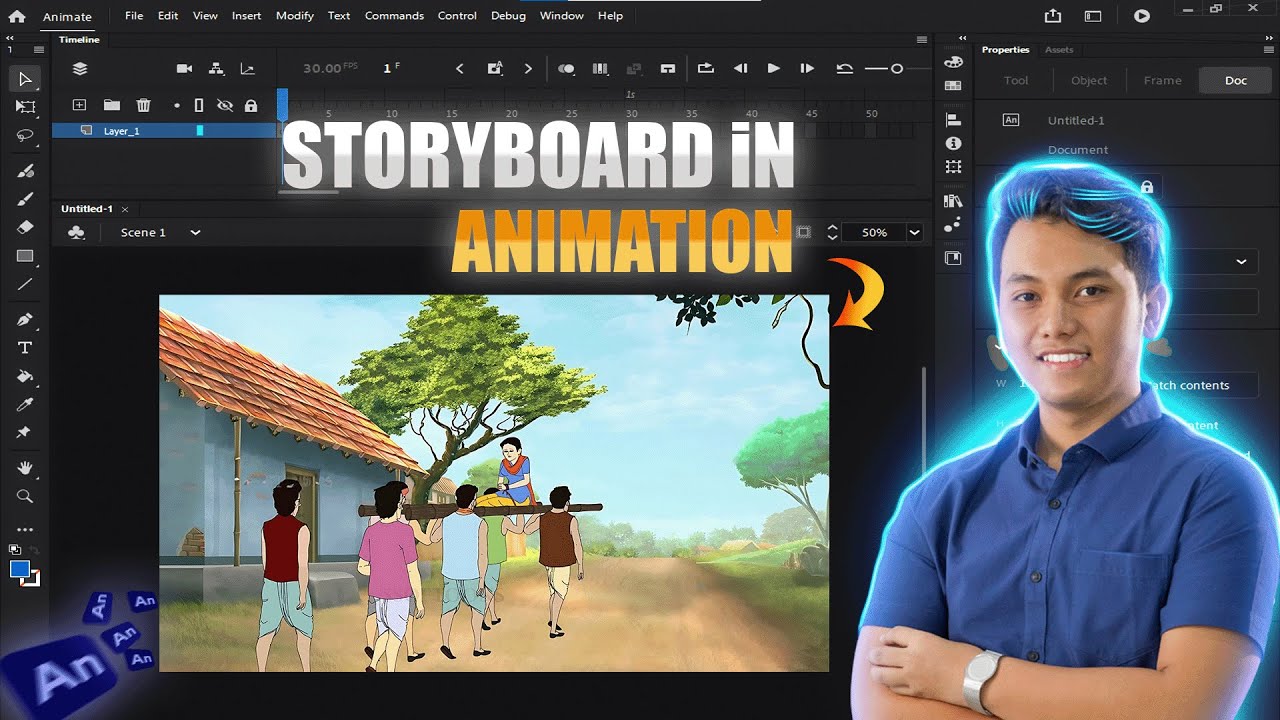This screenshot has width=1280, height=720.
Task: Toggle onion skin
Action: (566, 69)
